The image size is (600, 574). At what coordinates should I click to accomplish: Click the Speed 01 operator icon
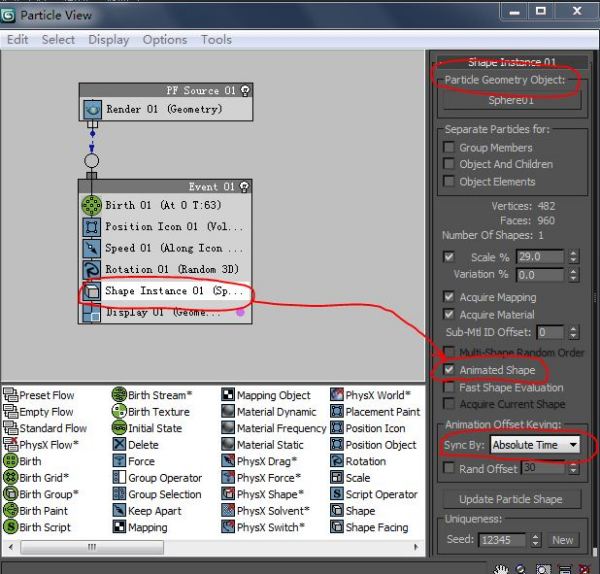click(x=92, y=248)
